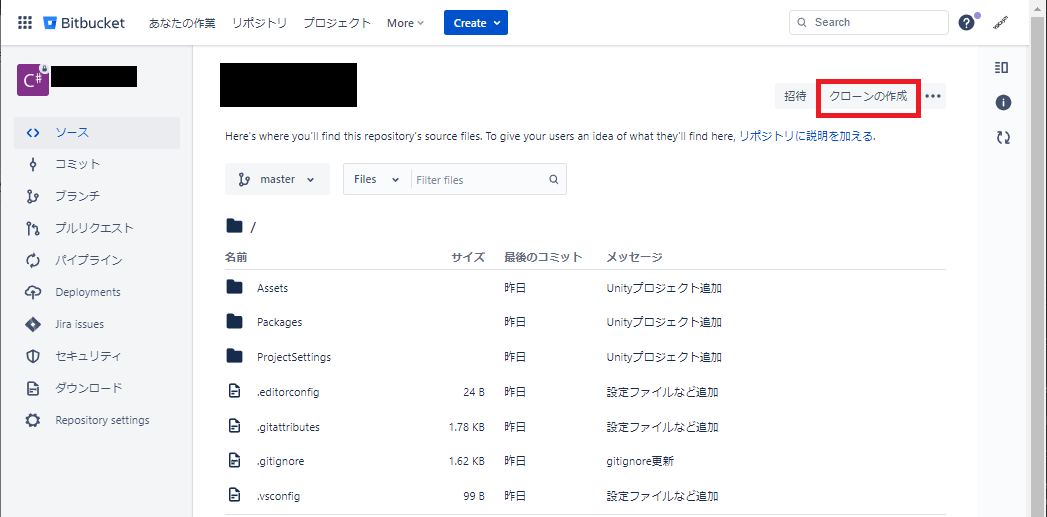Open the .gitignore file name

[281, 462]
